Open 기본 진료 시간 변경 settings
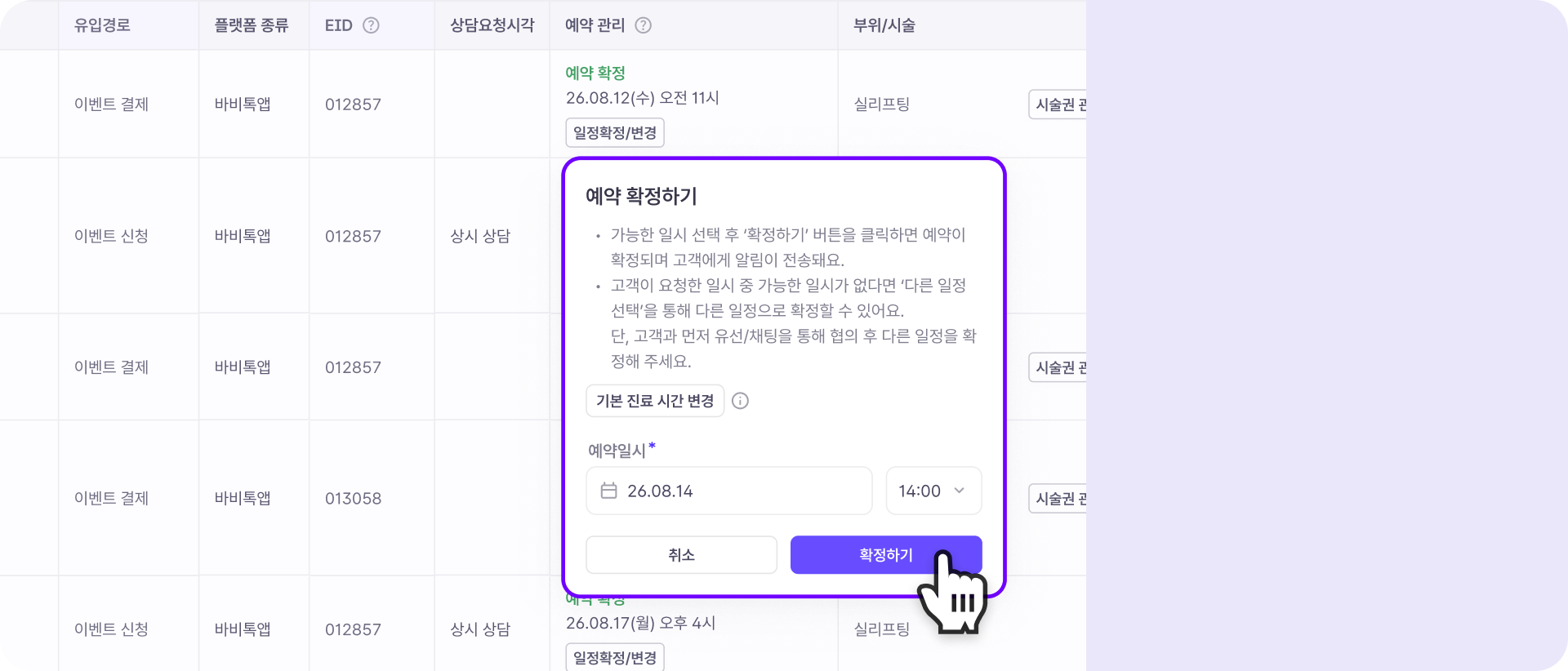 point(655,401)
